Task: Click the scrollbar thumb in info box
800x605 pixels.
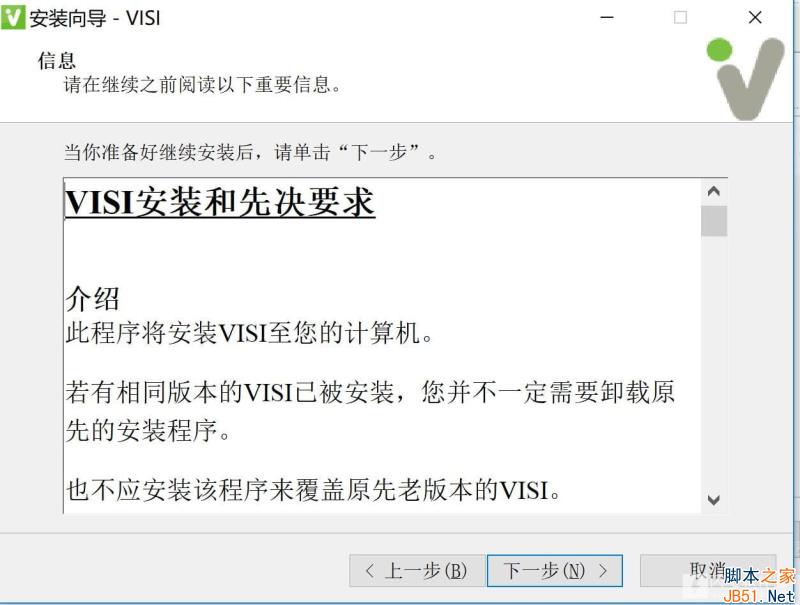Action: pyautogui.click(x=714, y=221)
